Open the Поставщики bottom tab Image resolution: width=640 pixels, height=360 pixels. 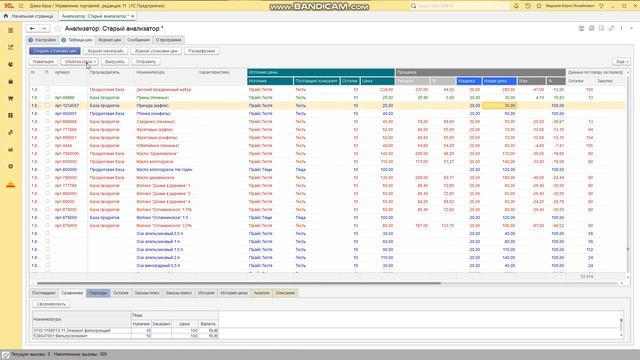[x=44, y=293]
